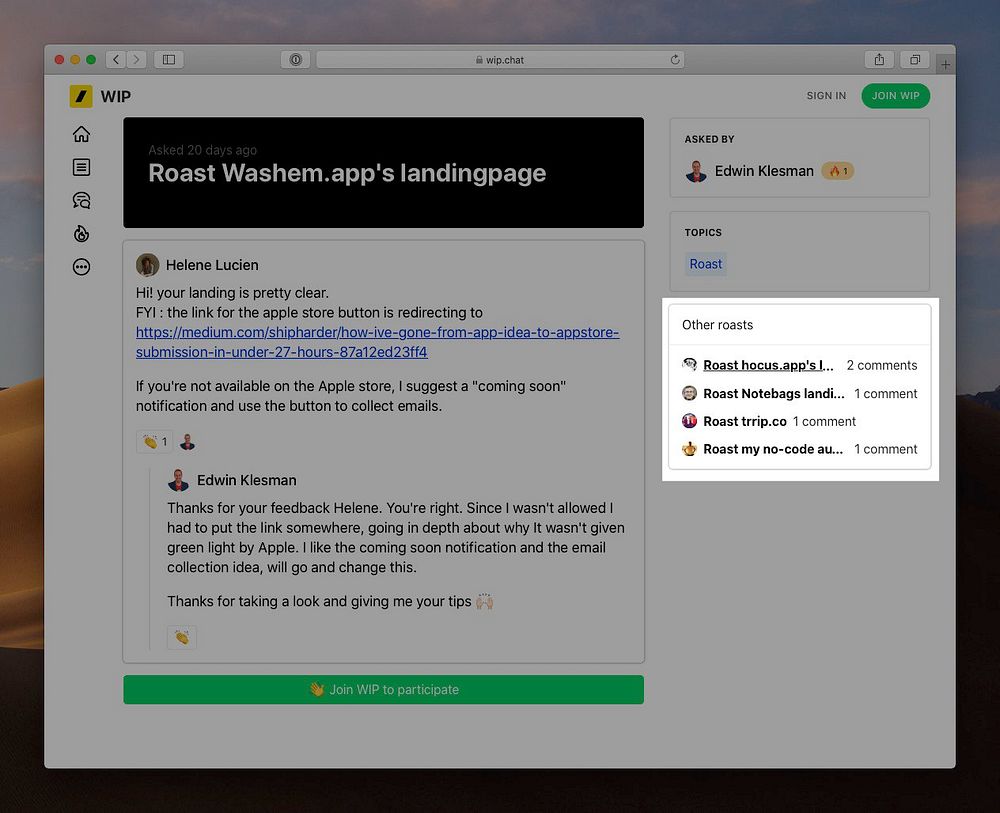
Task: Click '1 comment' beside Roast trrip.co
Action: click(824, 421)
